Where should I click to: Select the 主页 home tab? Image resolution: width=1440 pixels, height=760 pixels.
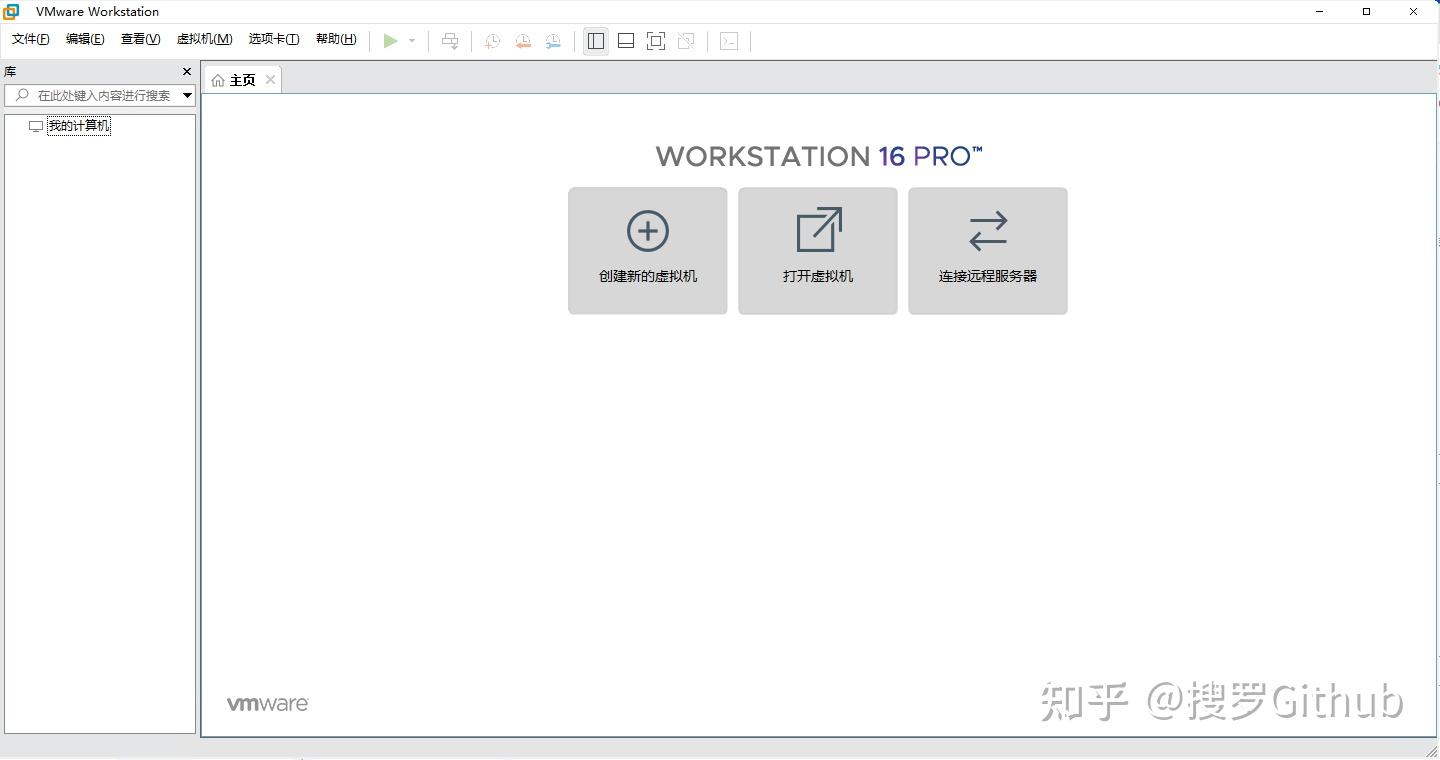(x=243, y=80)
